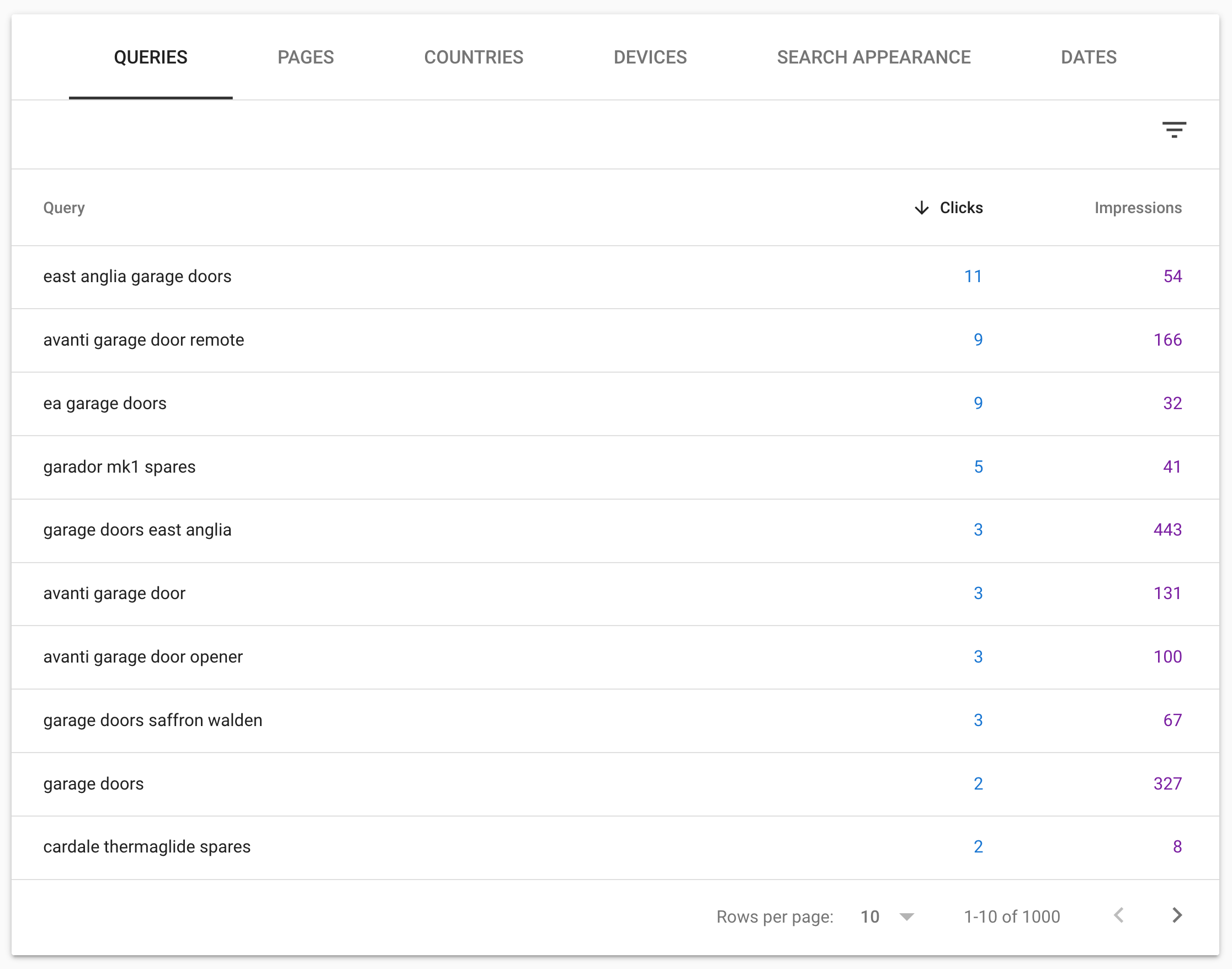This screenshot has width=1232, height=969.
Task: Select the 'avanti garage door opener' query
Action: pyautogui.click(x=143, y=657)
